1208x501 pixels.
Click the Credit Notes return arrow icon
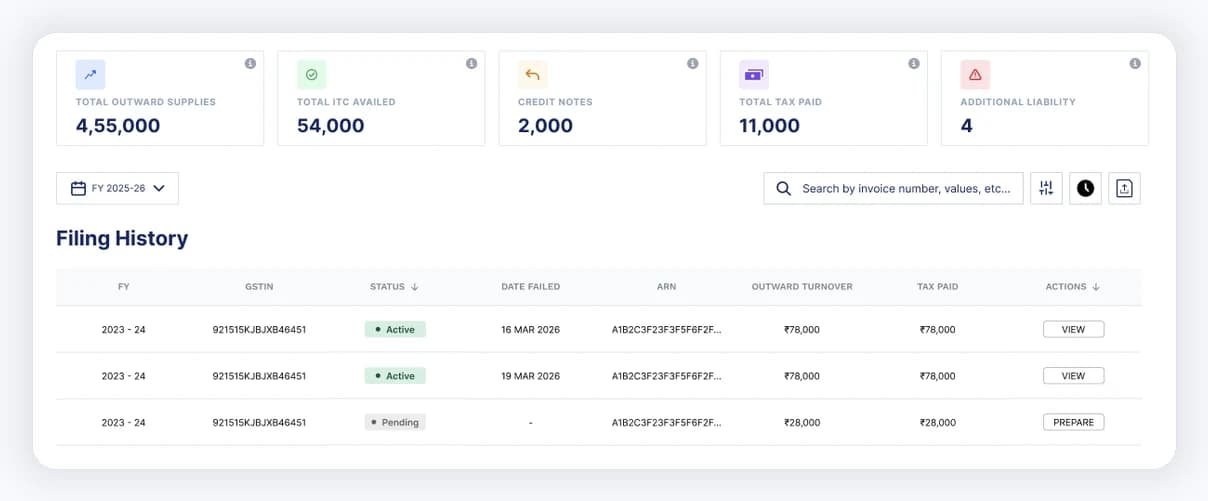(x=533, y=75)
